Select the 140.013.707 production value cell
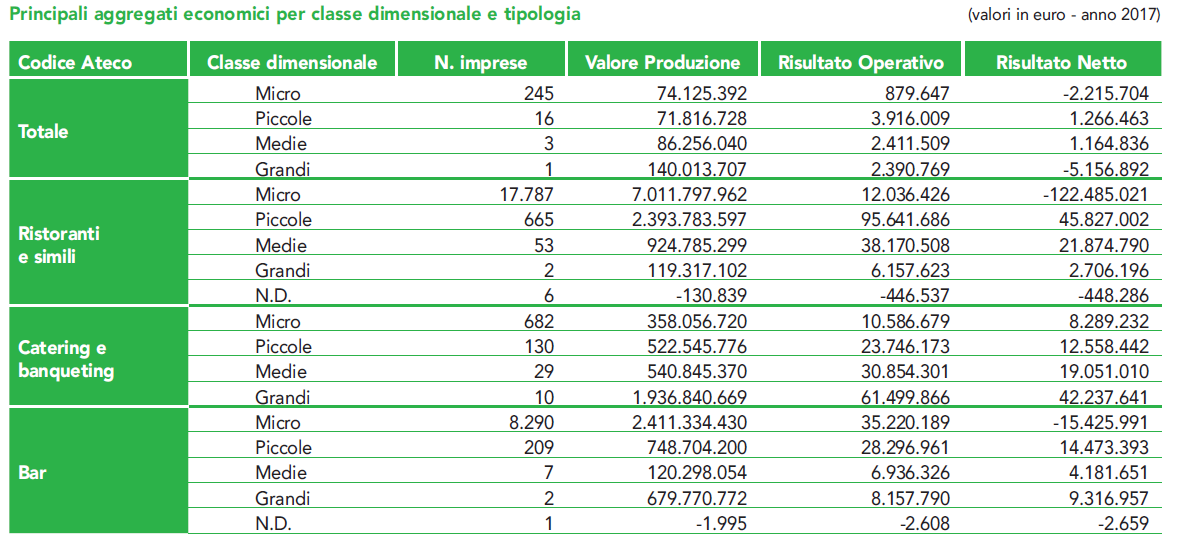Image resolution: width=1177 pixels, height=549 pixels. point(683,169)
